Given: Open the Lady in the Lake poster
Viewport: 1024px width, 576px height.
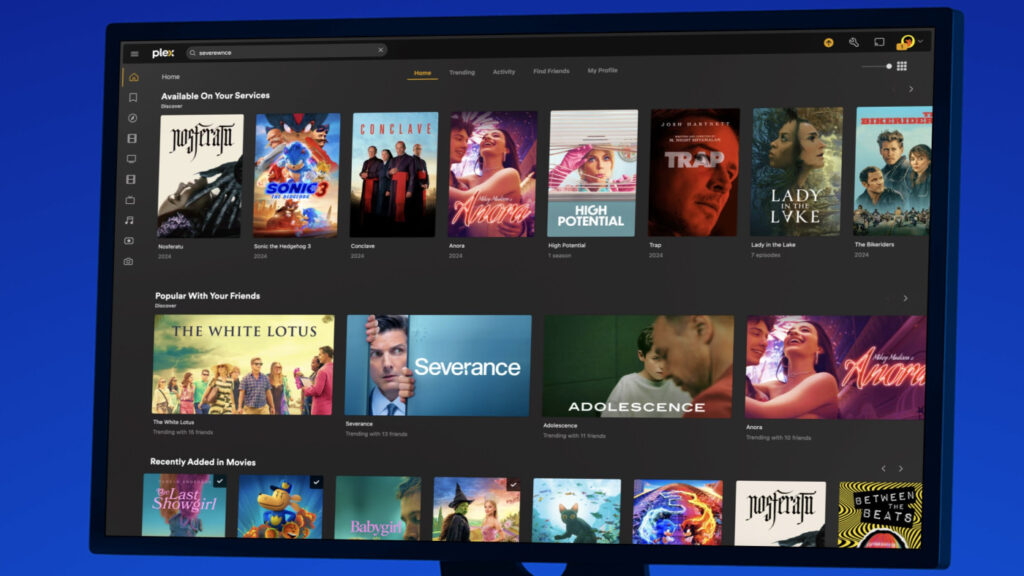Looking at the screenshot, I should tap(796, 172).
